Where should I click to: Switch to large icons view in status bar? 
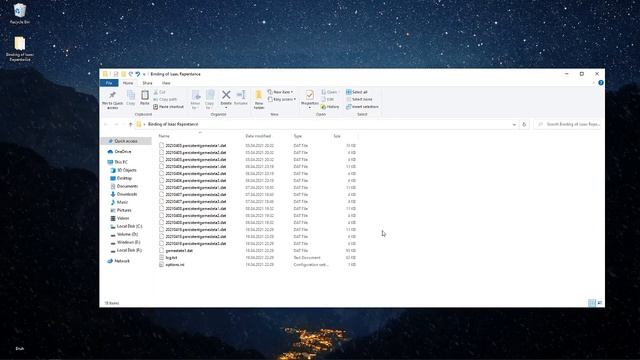(600, 303)
